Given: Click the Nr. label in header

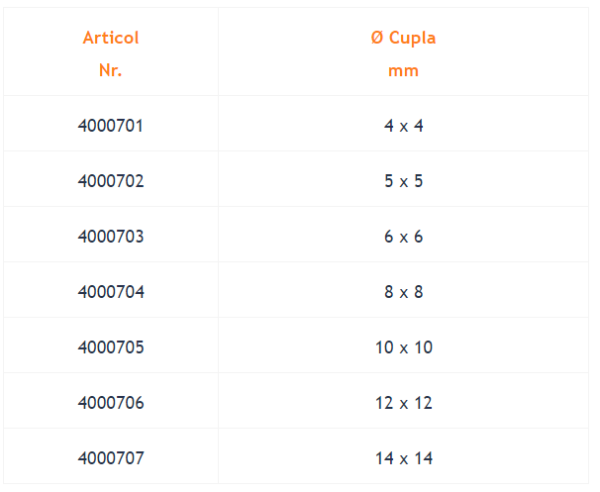Looking at the screenshot, I should coord(111,70).
